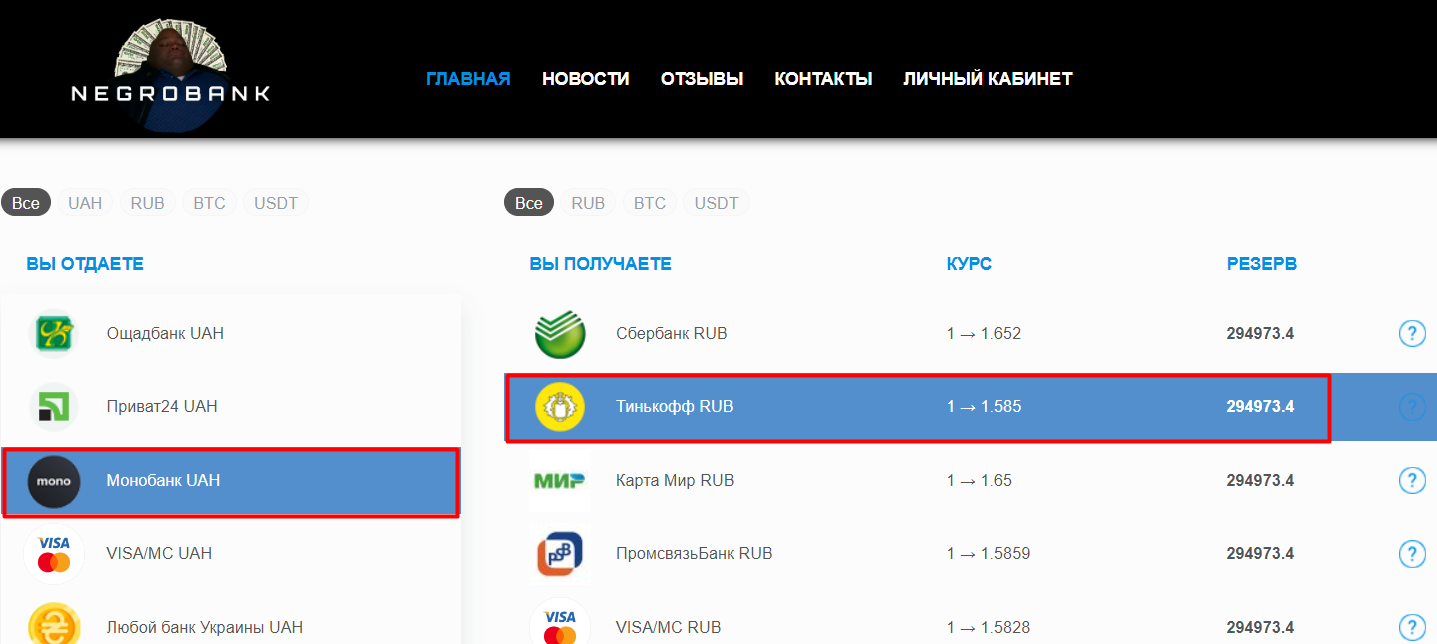Filter give list by USDT
Screen dimensions: 1437x644
276,203
